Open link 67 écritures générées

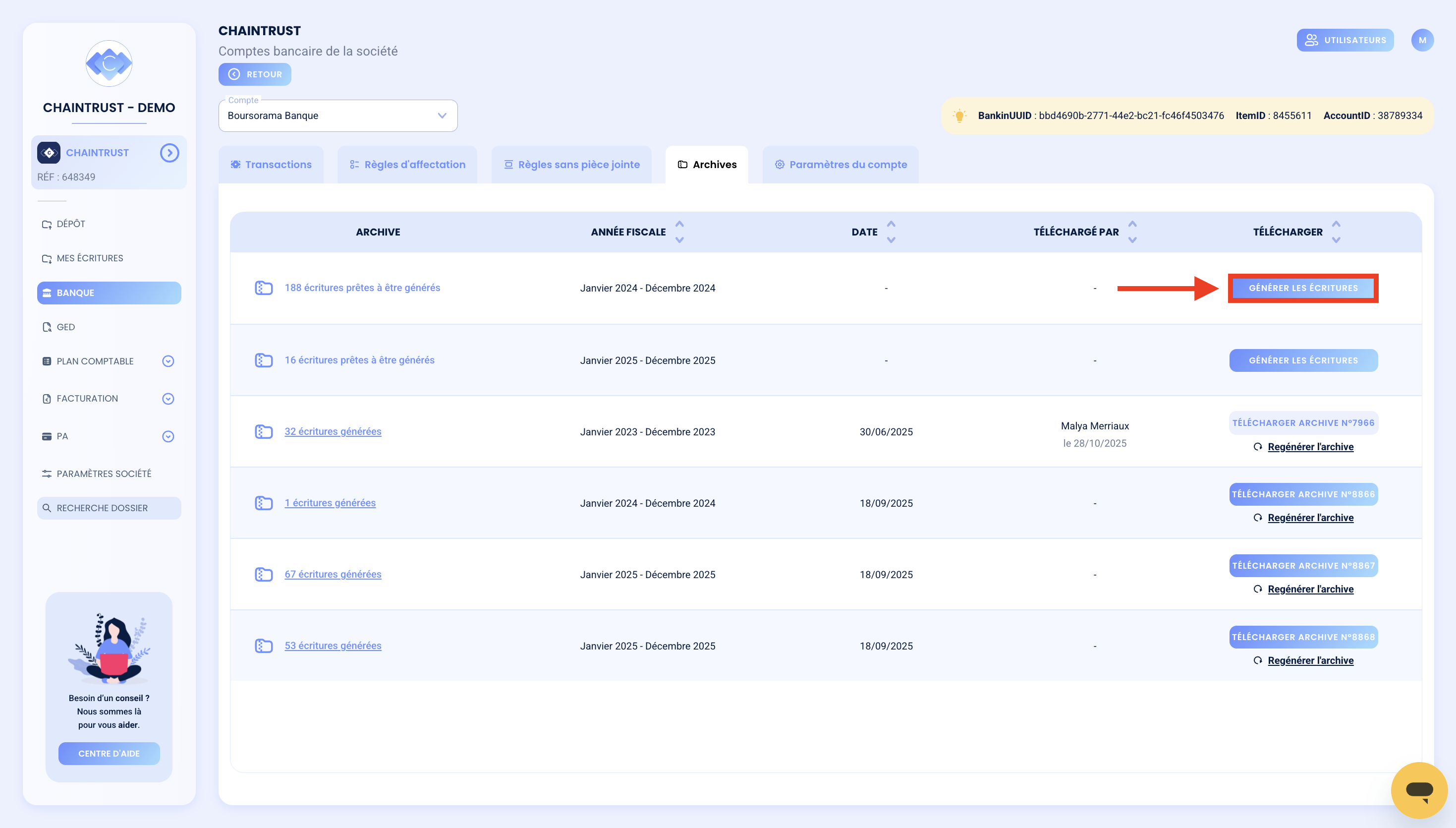click(x=333, y=574)
